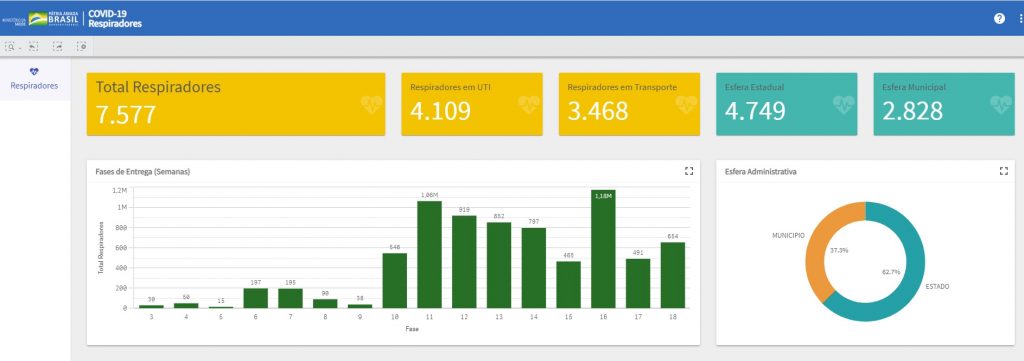Viewport: 1024px width, 361px height.
Task: Click the 4.749 Estadual value
Action: [x=755, y=112]
